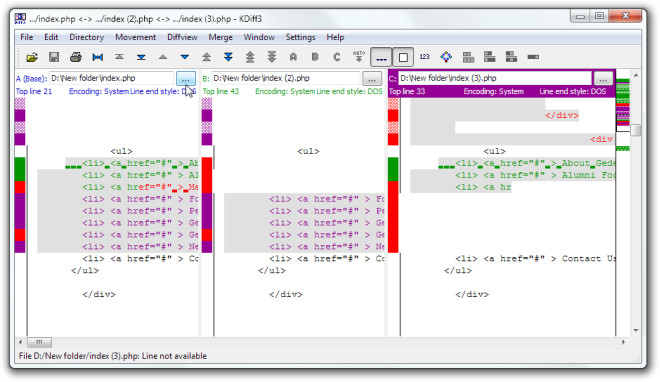Click '<ul>' line in pane B
Screen dimensions: 660x382
[308, 151]
